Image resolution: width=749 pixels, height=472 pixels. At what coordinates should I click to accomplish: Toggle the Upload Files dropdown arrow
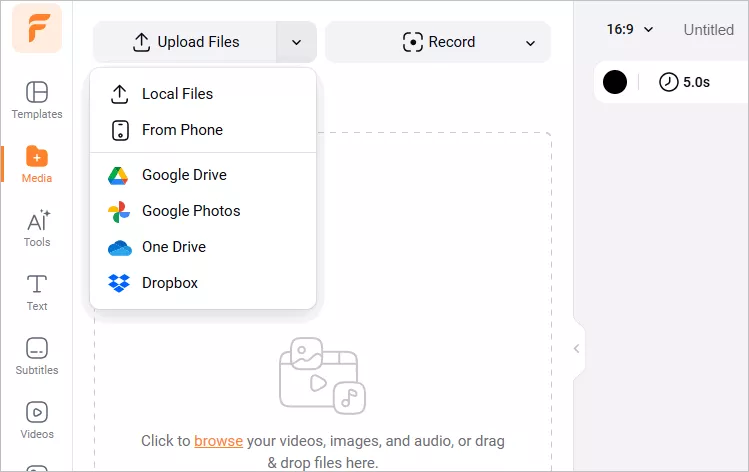[297, 42]
